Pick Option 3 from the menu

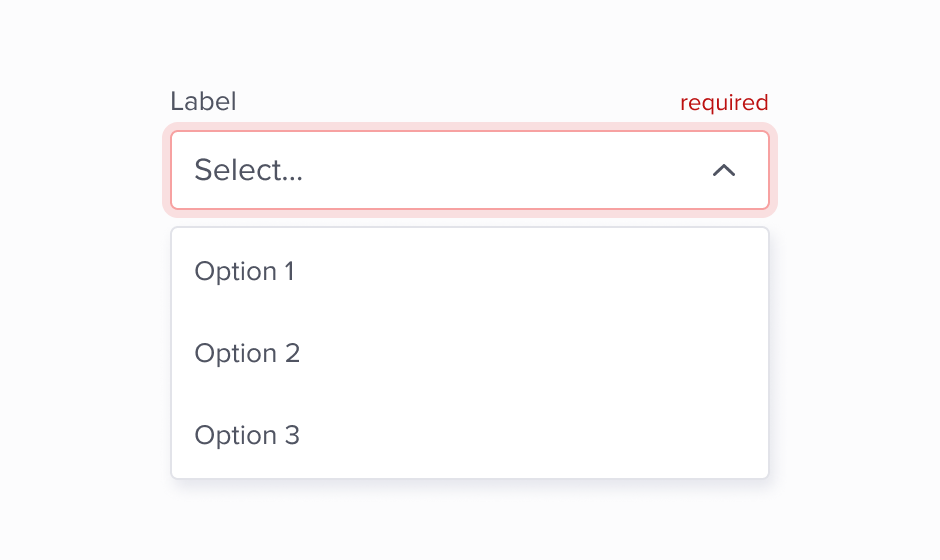[247, 436]
